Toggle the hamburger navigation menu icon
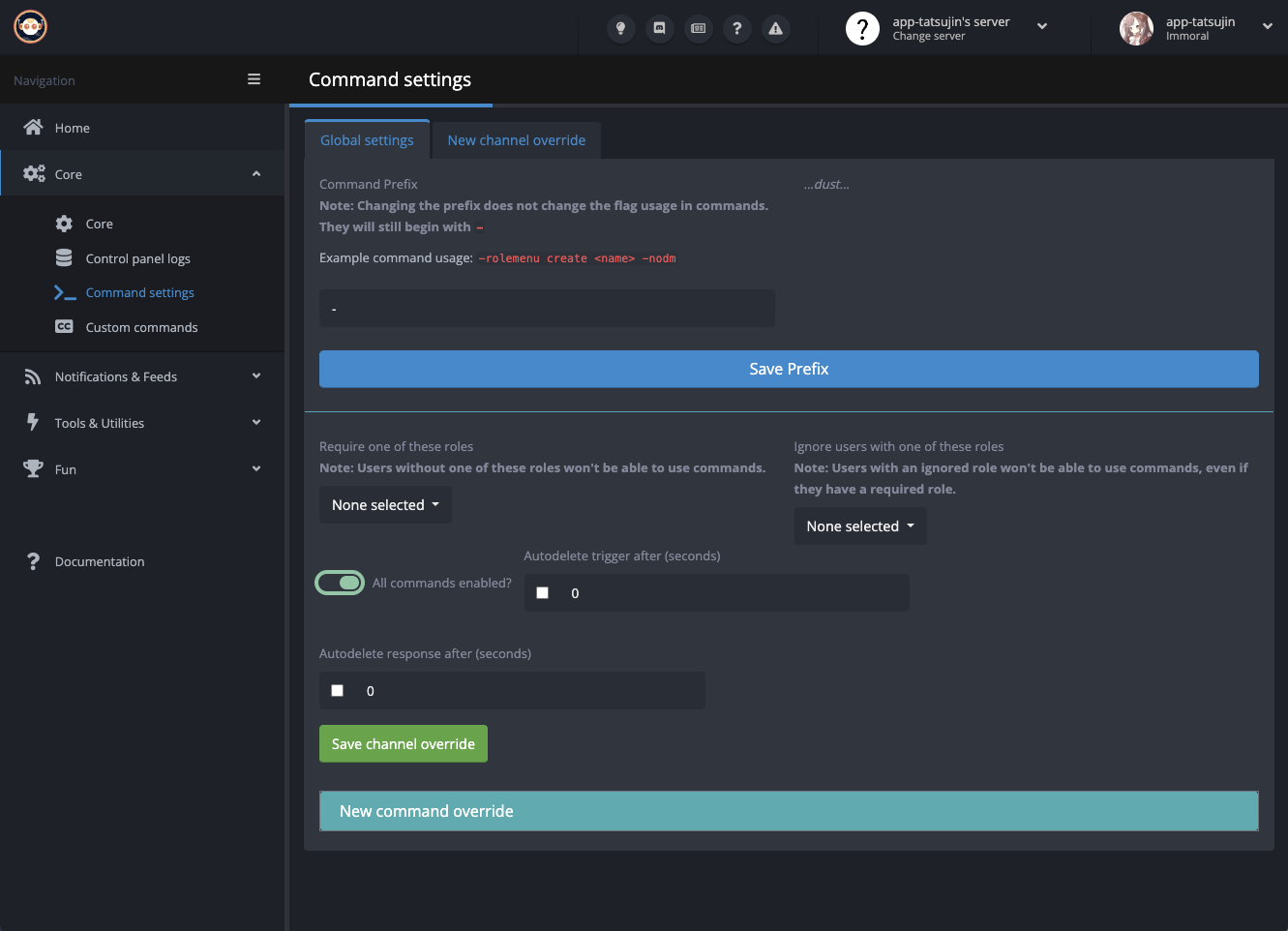Screen dimensions: 1288x931 [254, 79]
